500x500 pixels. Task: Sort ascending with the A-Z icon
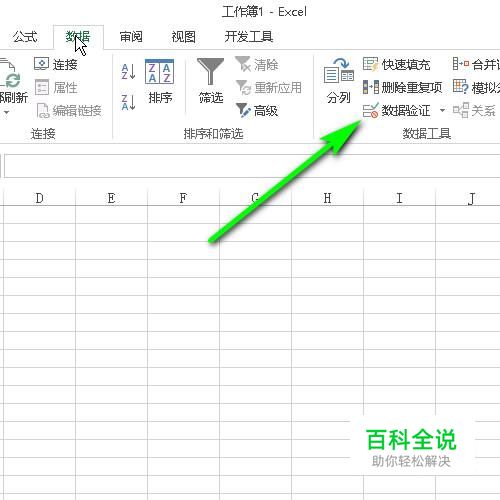point(128,72)
